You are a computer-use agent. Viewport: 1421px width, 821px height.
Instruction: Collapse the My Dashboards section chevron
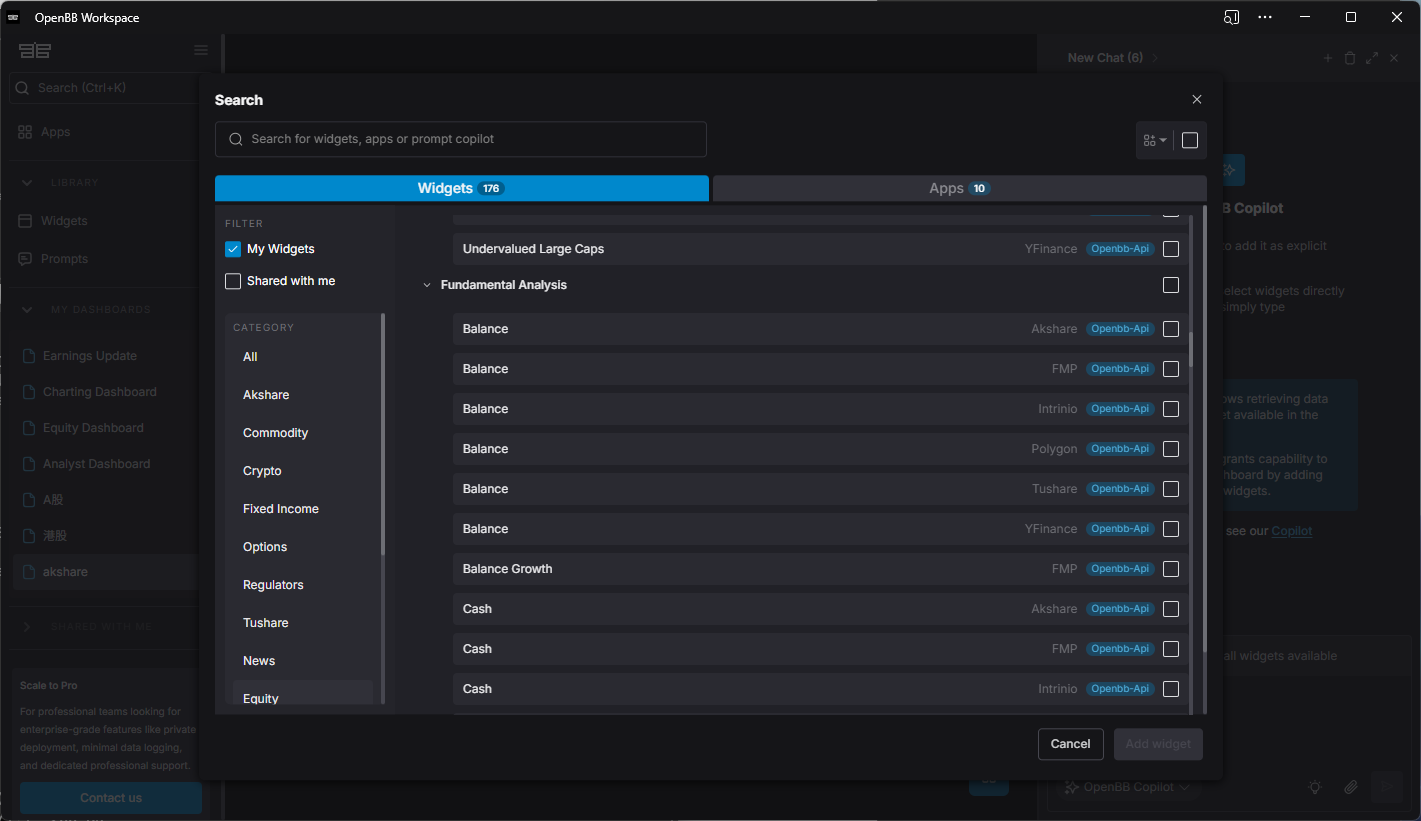(x=27, y=310)
